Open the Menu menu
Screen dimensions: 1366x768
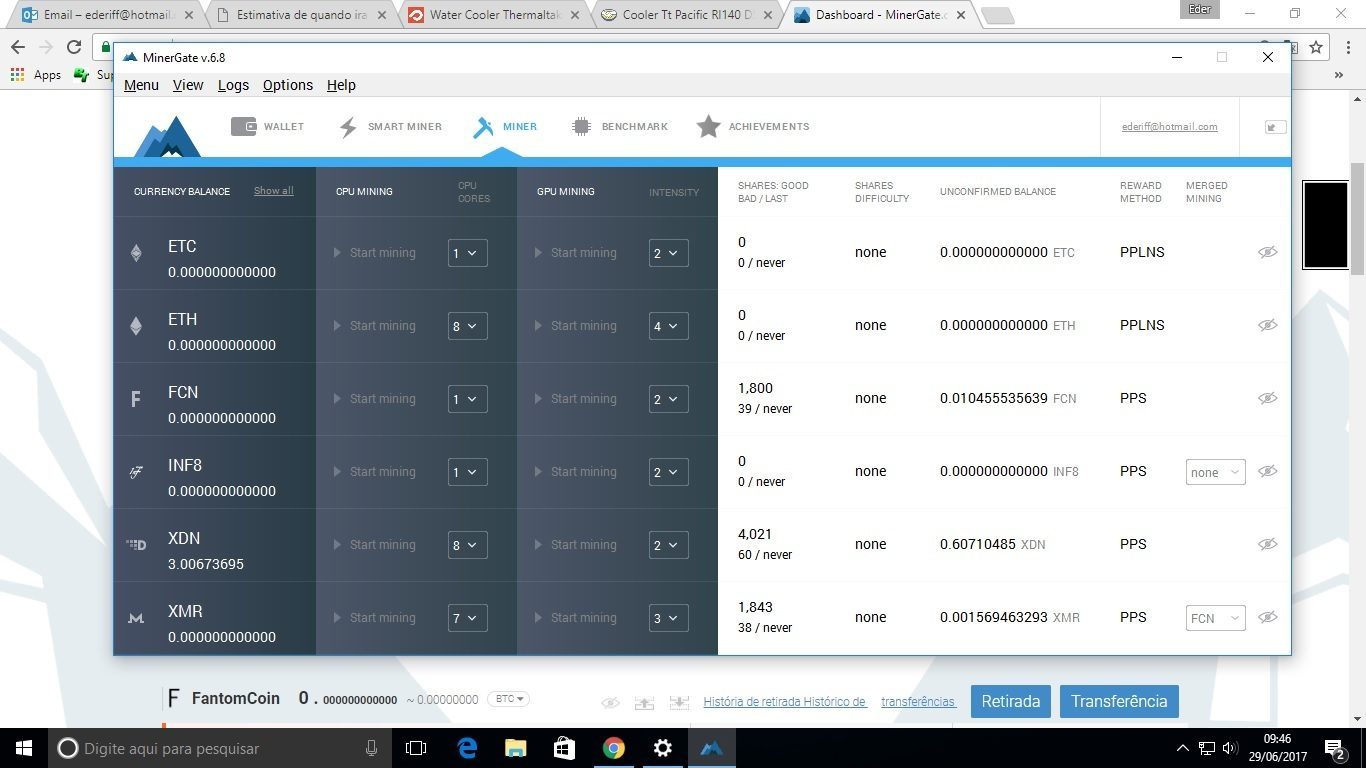point(141,85)
